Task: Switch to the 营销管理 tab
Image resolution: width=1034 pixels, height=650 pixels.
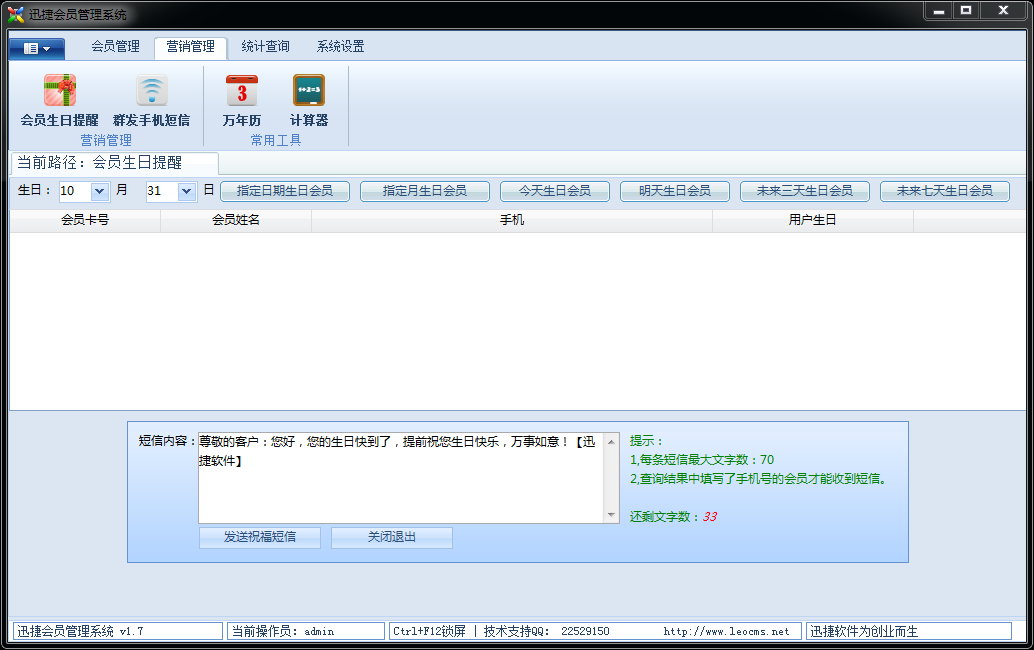Action: click(191, 47)
